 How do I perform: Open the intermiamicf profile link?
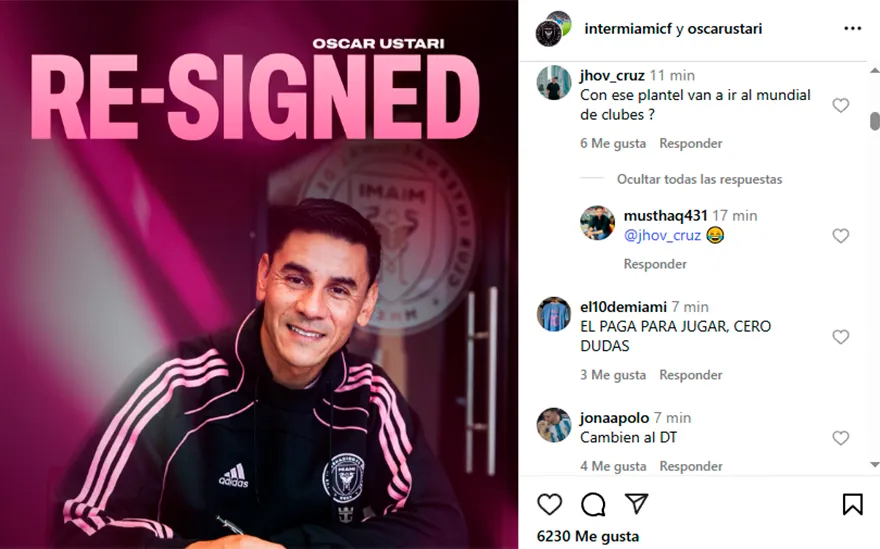(628, 29)
